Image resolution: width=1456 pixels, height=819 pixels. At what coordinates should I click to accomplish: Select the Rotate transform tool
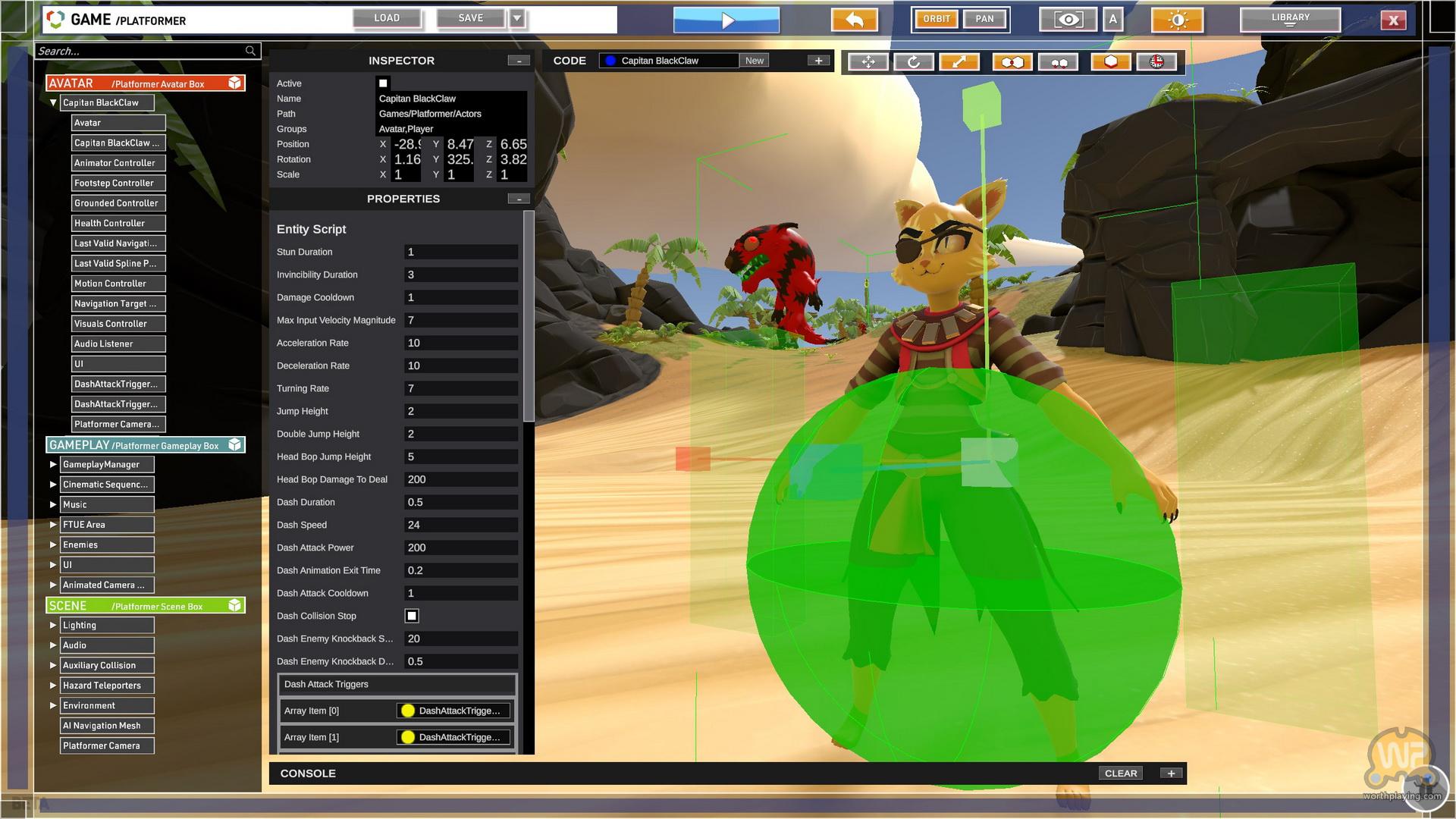tap(914, 62)
